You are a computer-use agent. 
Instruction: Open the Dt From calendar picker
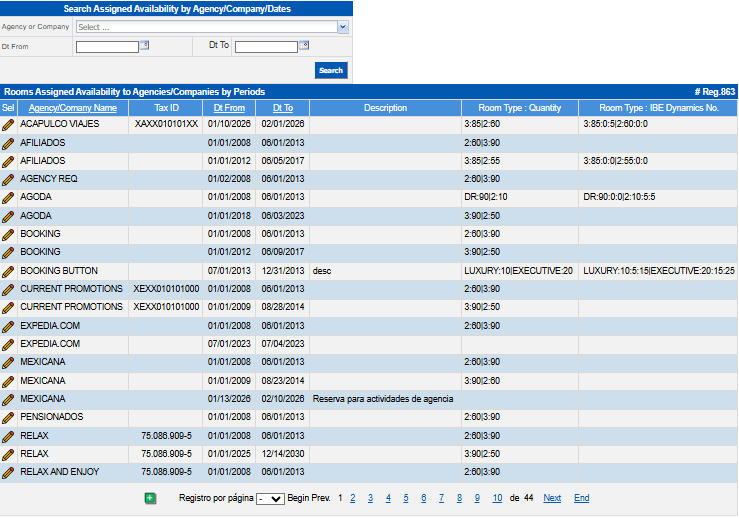coord(144,45)
